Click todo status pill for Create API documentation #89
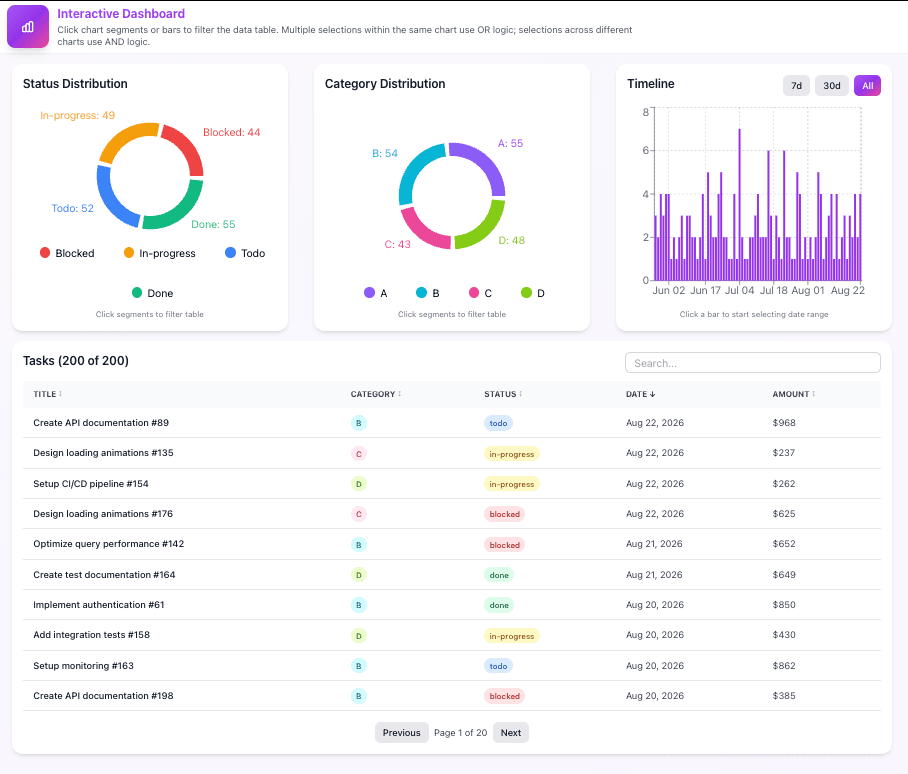 click(498, 423)
